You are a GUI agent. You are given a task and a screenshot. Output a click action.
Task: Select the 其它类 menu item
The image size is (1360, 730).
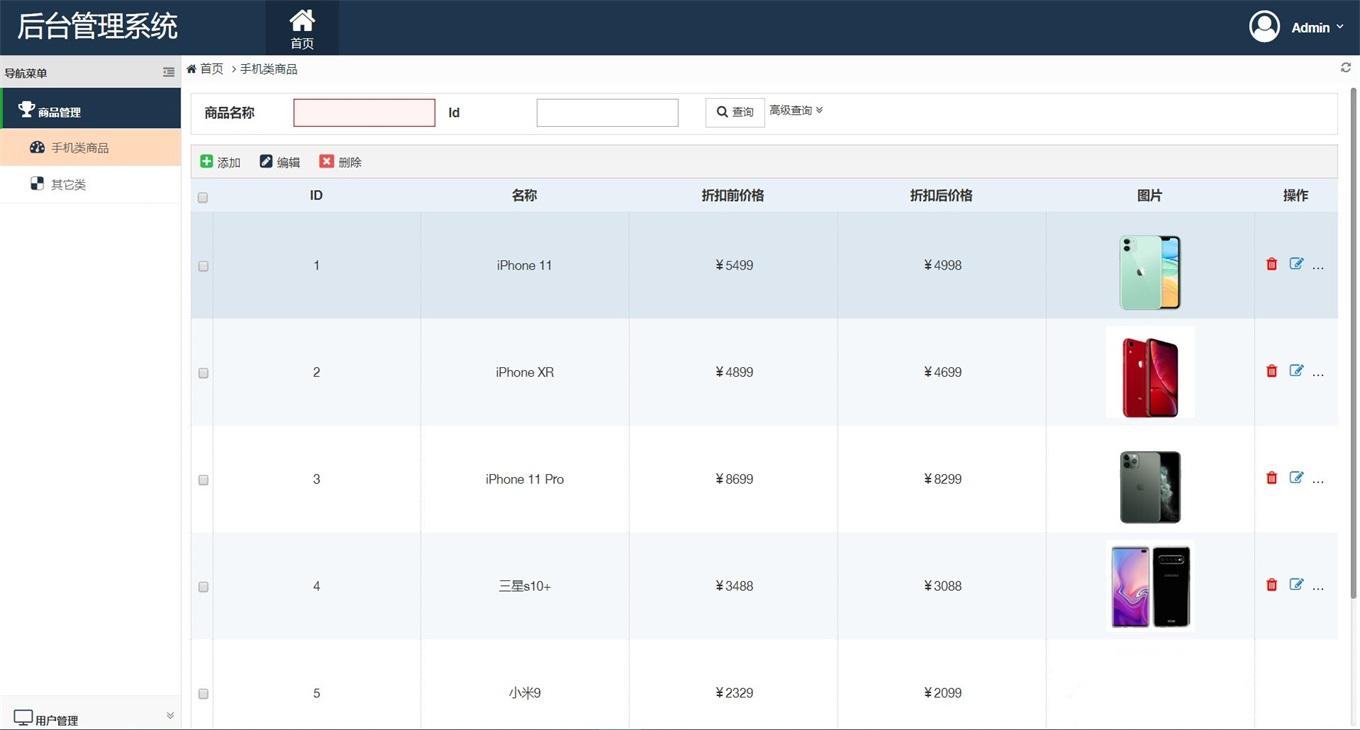[x=90, y=184]
